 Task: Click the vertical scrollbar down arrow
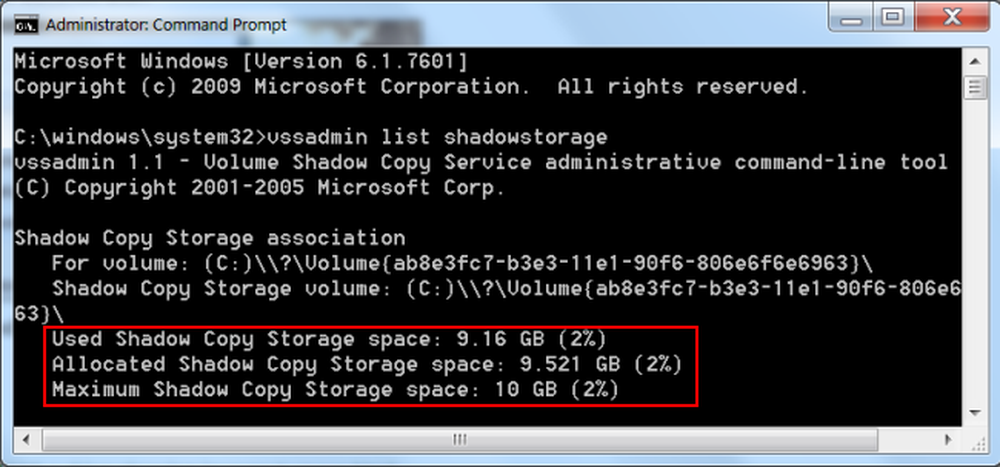pos(974,413)
